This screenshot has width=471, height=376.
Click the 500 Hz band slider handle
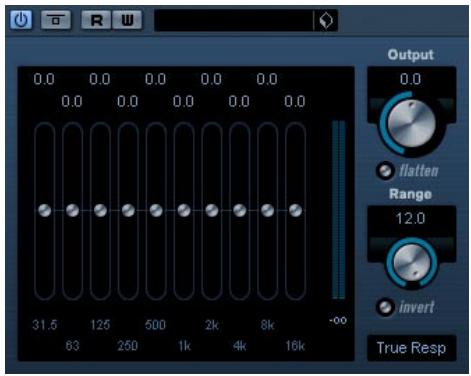[x=156, y=210]
